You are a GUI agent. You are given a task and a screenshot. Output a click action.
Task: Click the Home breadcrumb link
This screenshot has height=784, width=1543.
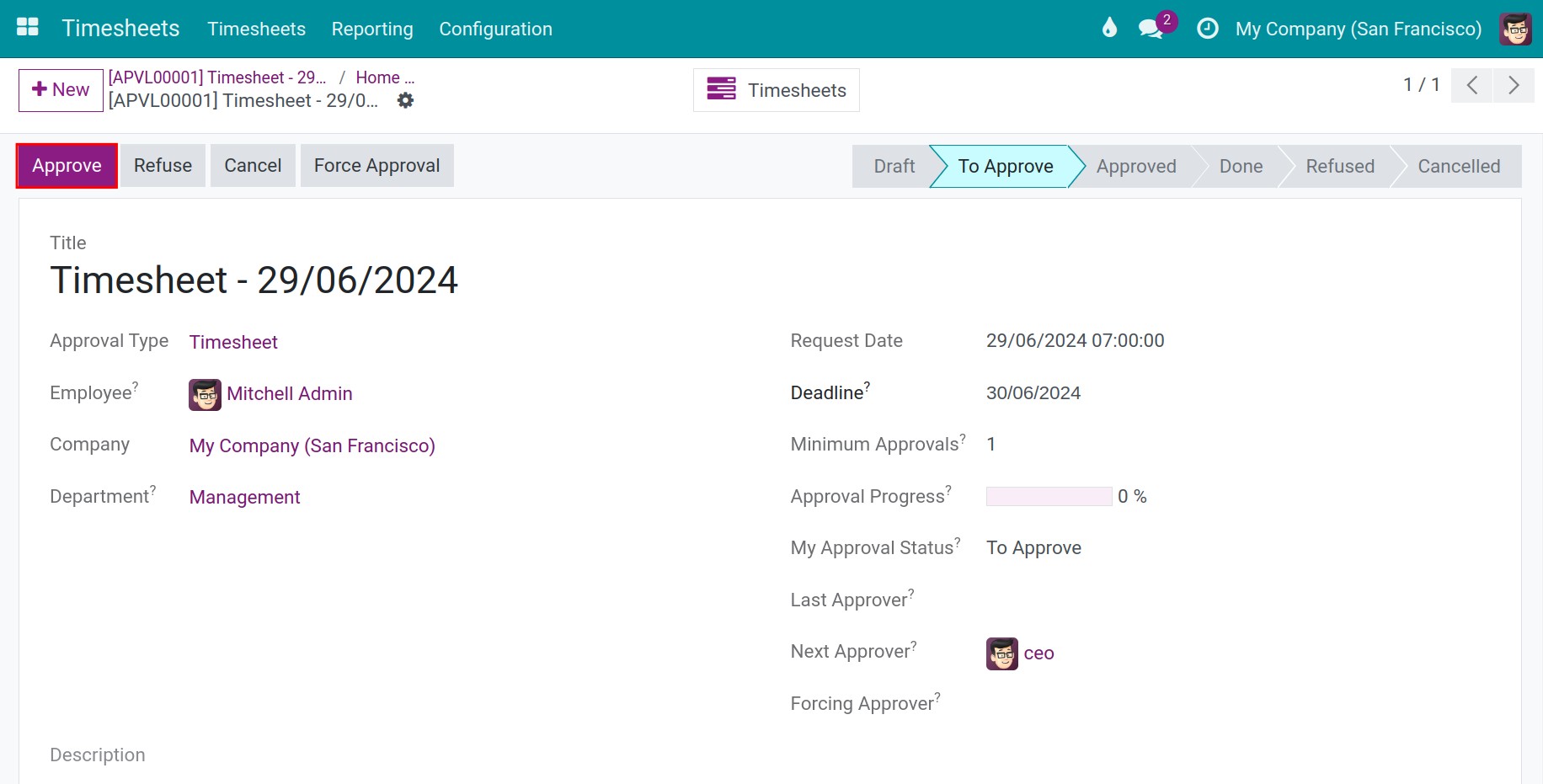pos(384,77)
